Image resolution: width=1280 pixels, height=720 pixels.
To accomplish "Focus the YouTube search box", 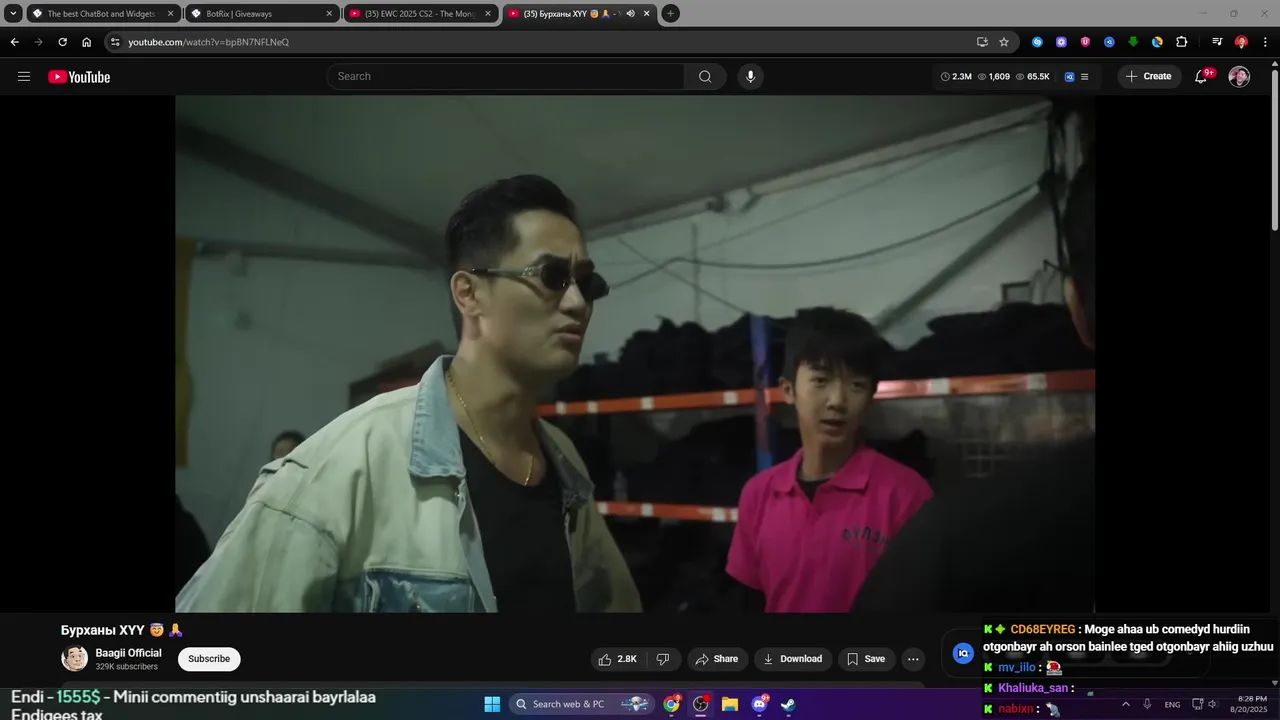I will tap(505, 77).
